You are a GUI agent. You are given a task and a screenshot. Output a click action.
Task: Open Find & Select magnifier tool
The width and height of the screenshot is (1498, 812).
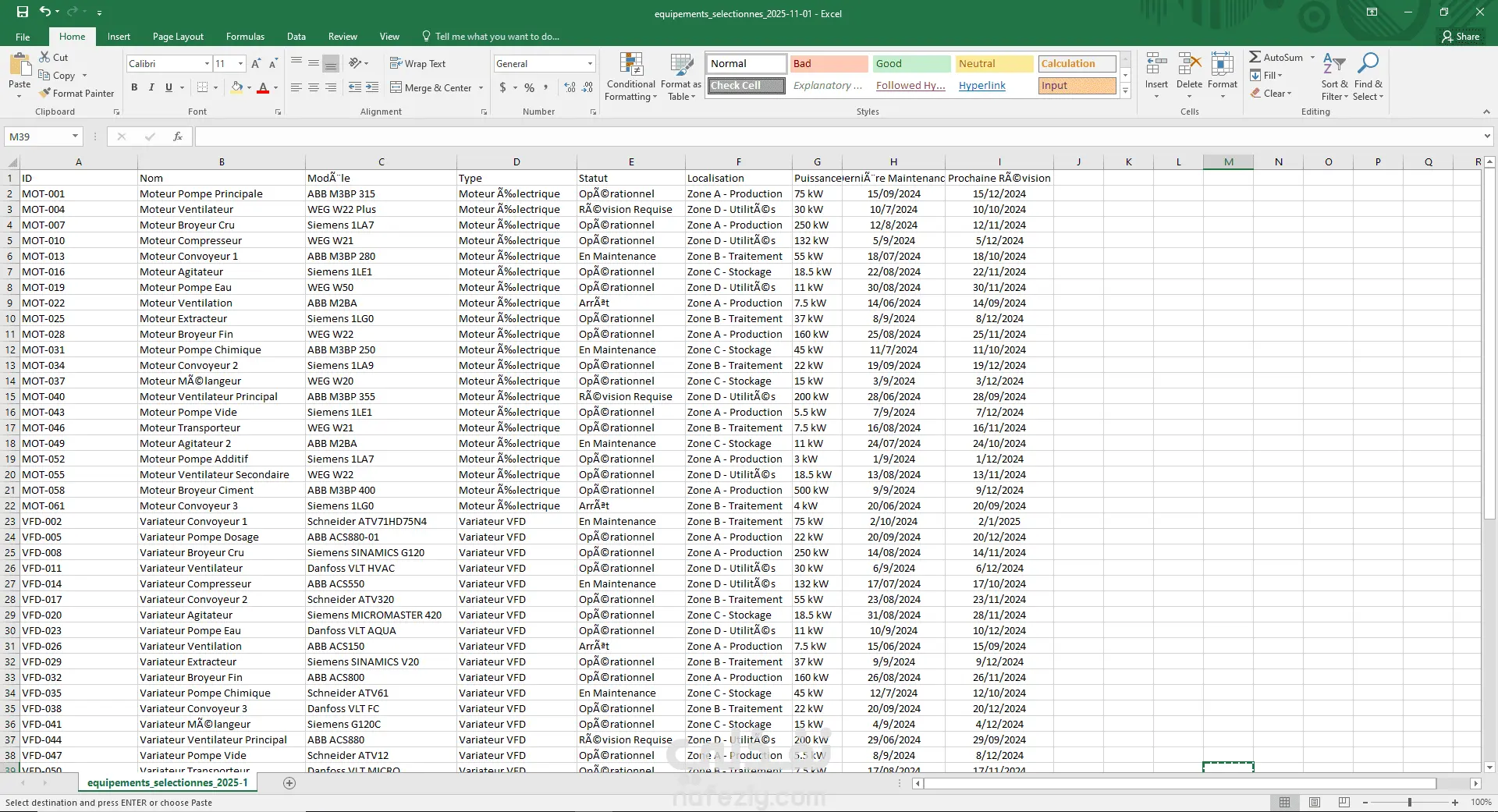click(1368, 64)
